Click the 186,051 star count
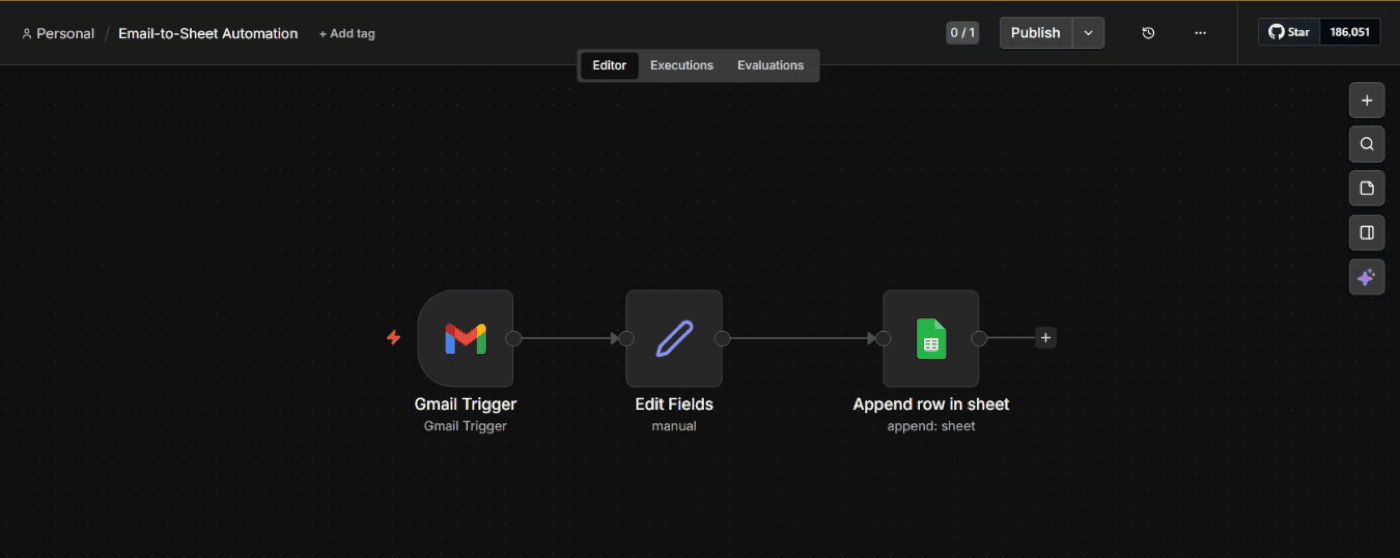The width and height of the screenshot is (1400, 558). click(1350, 32)
